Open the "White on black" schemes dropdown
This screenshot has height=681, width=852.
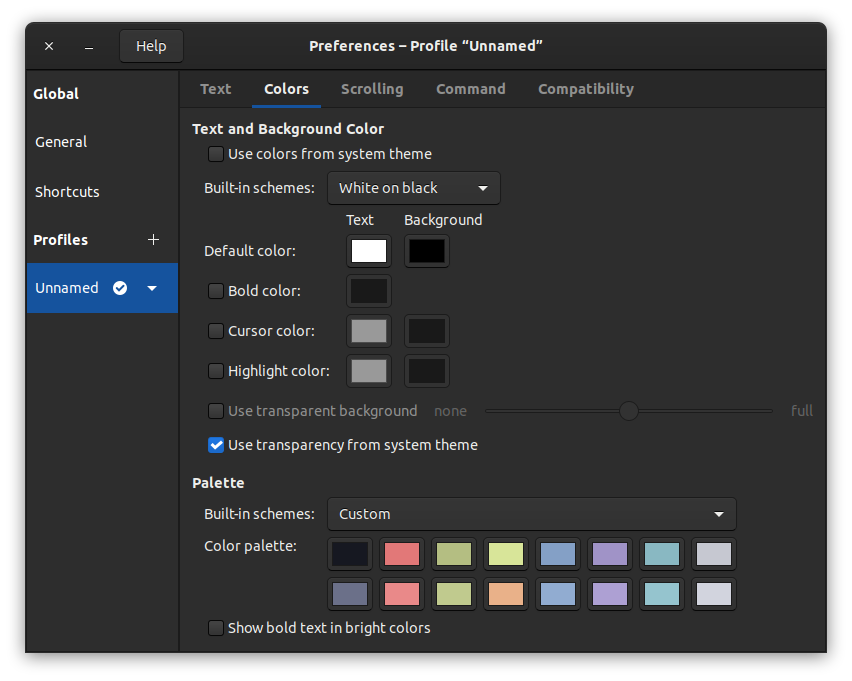click(x=414, y=187)
